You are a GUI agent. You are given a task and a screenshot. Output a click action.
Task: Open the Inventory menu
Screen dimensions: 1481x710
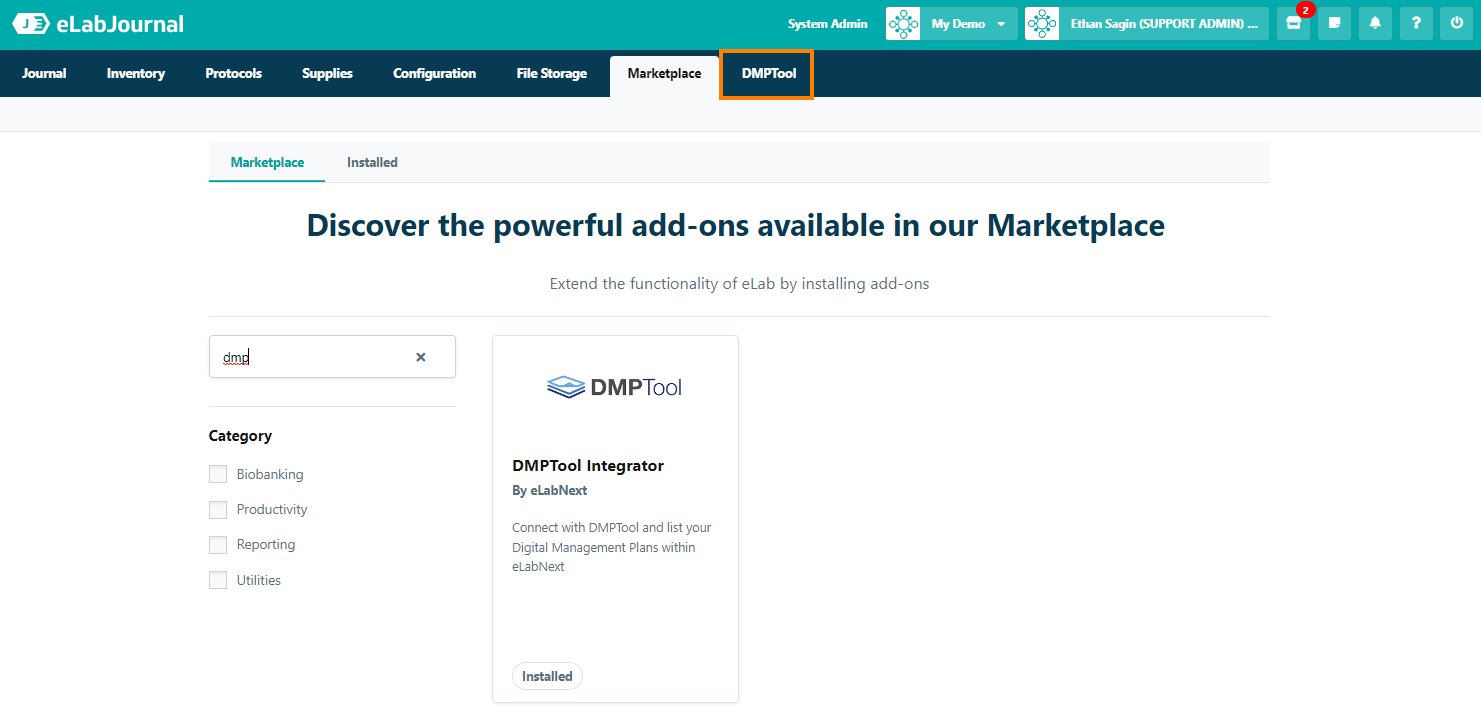[136, 73]
